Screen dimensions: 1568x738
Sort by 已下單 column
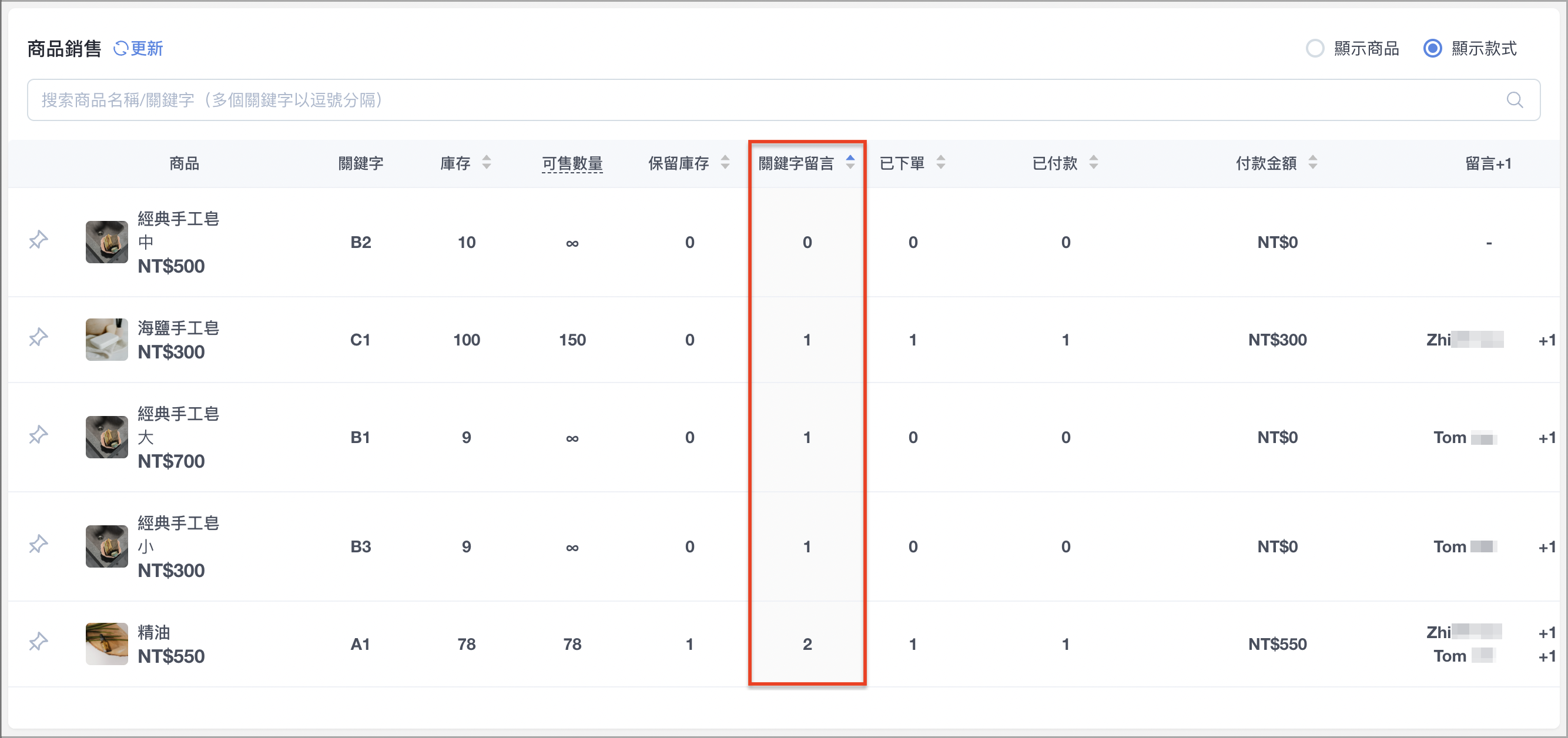[940, 162]
